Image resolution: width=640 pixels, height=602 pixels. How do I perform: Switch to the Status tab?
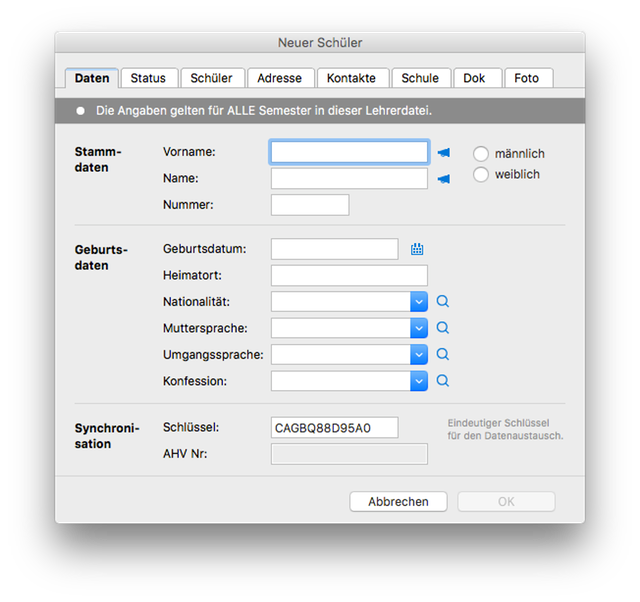click(148, 78)
